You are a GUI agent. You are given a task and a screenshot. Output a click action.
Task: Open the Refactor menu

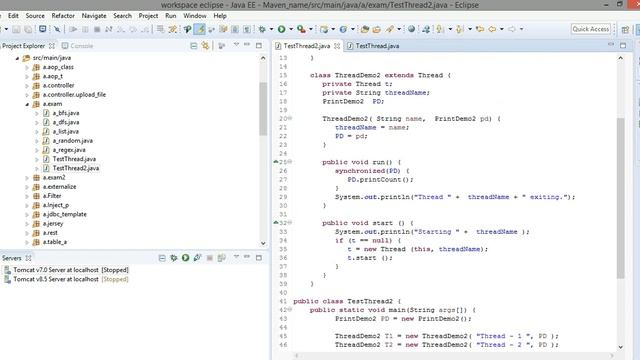point(63,16)
